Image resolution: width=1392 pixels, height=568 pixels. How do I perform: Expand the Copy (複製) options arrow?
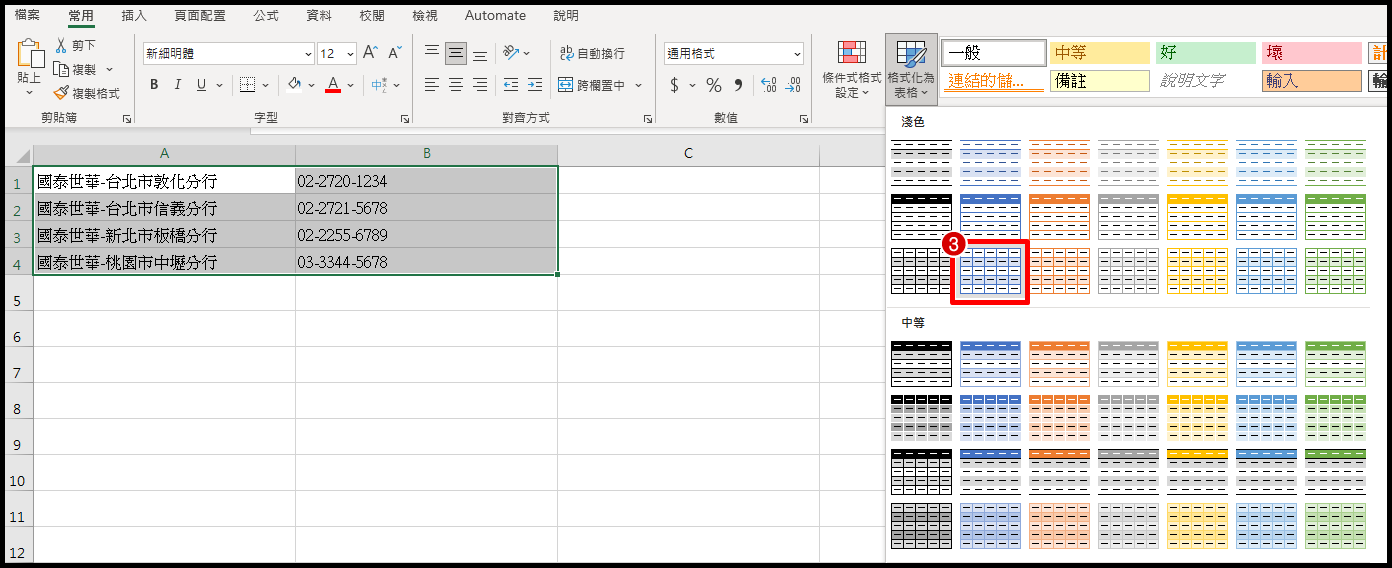click(109, 70)
